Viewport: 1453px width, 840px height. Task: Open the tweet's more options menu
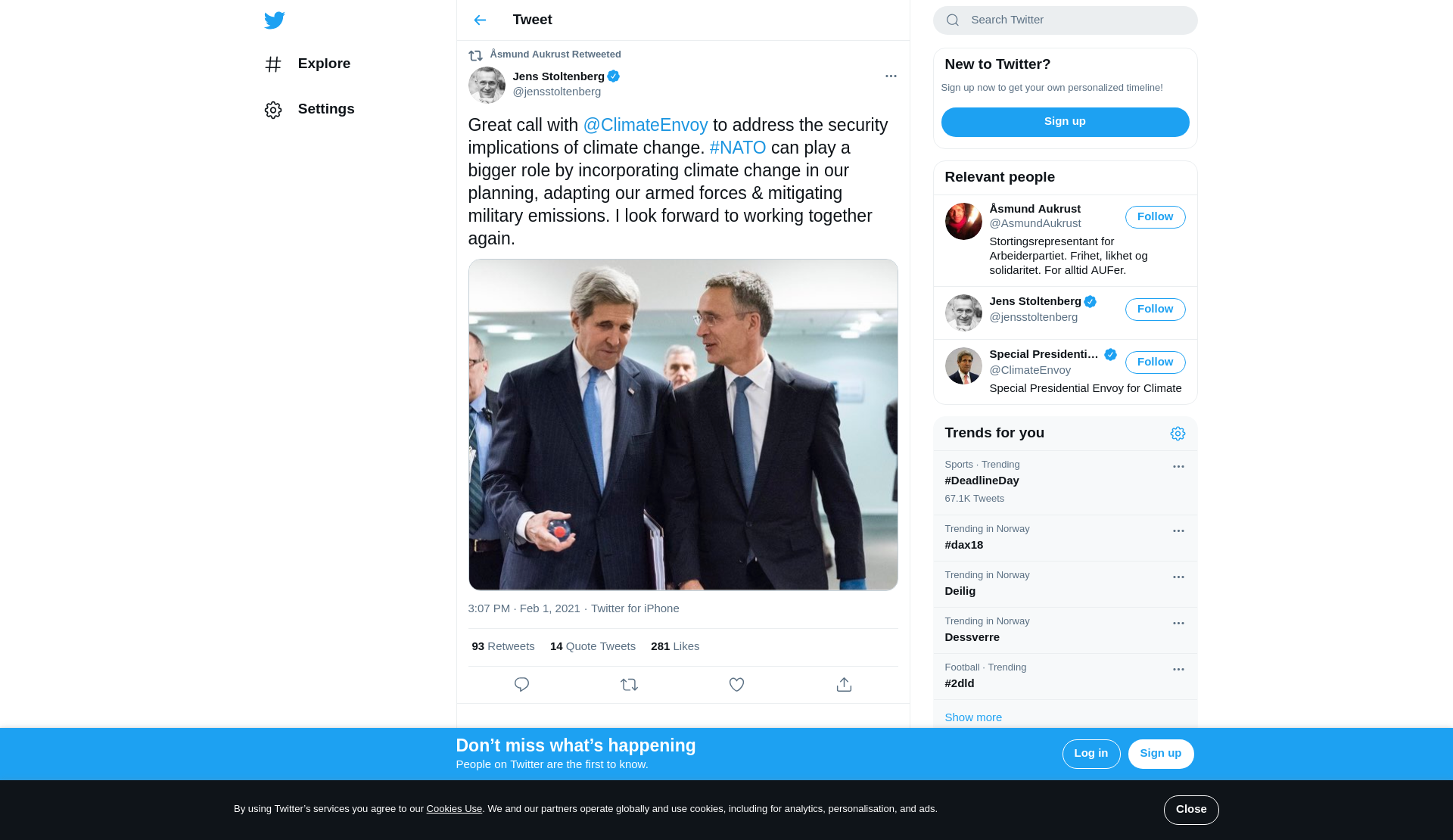pyautogui.click(x=891, y=76)
